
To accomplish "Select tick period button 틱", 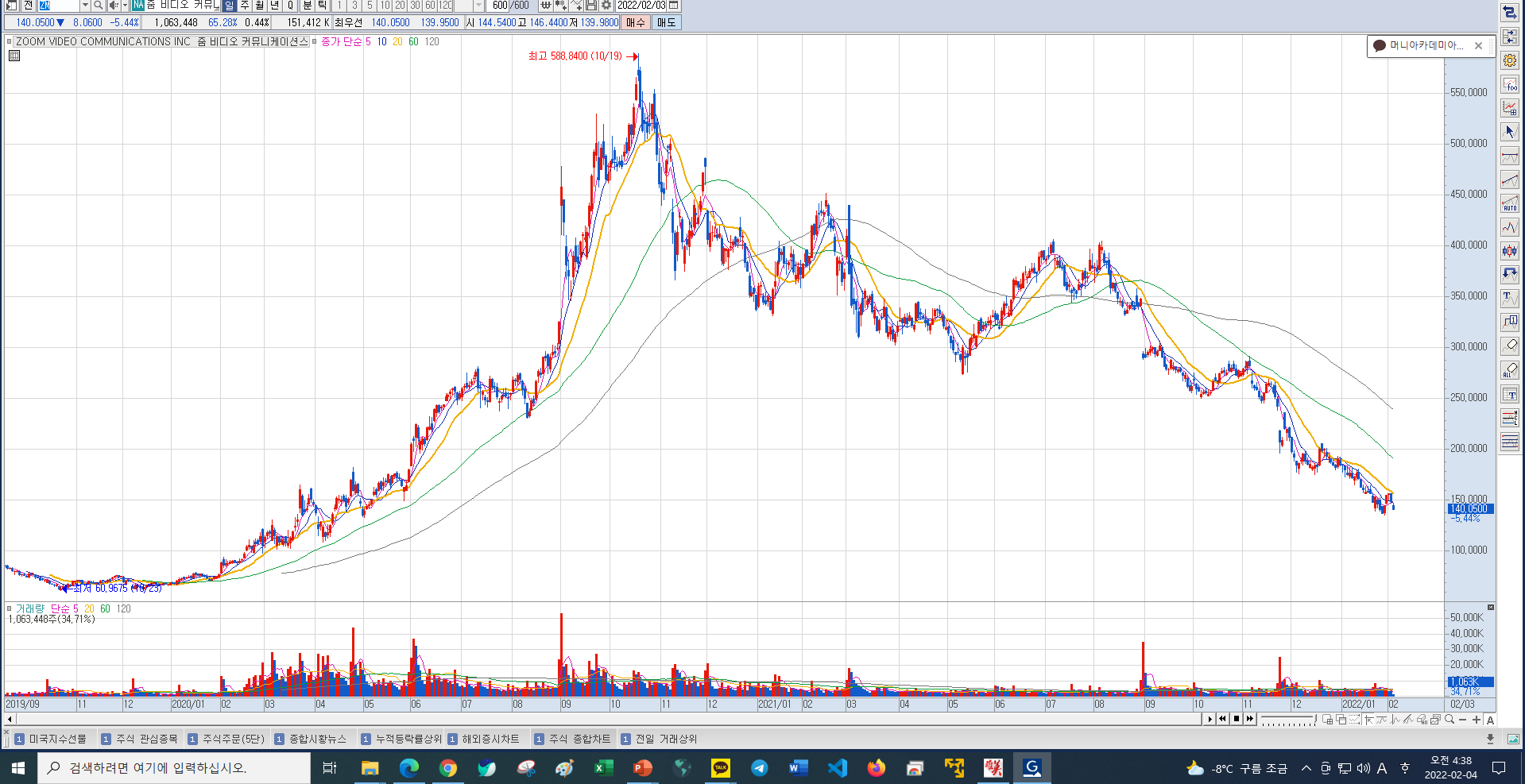I will (x=323, y=6).
